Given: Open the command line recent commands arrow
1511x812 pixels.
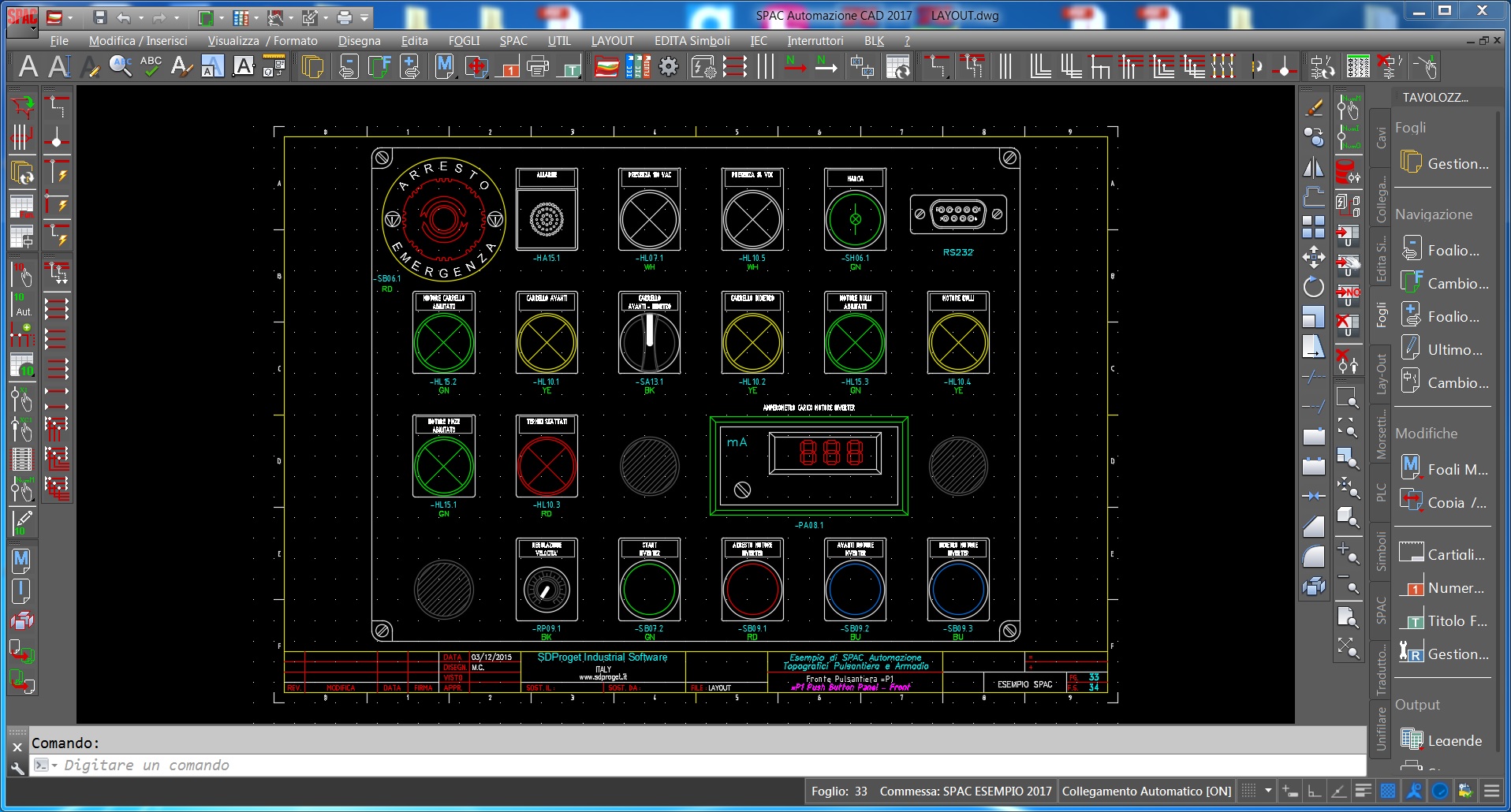Looking at the screenshot, I should [x=54, y=765].
